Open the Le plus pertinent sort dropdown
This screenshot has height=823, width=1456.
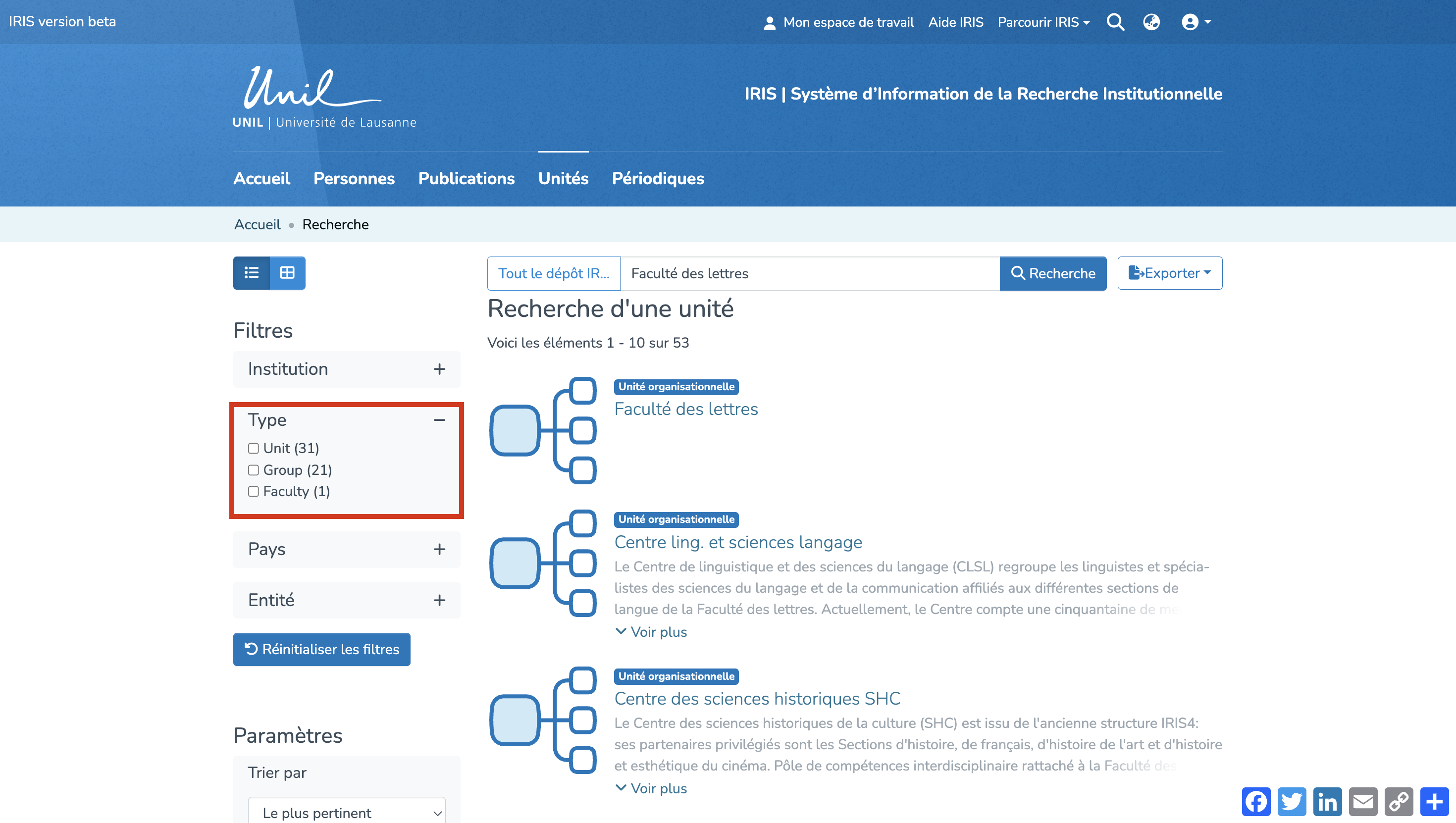347,812
